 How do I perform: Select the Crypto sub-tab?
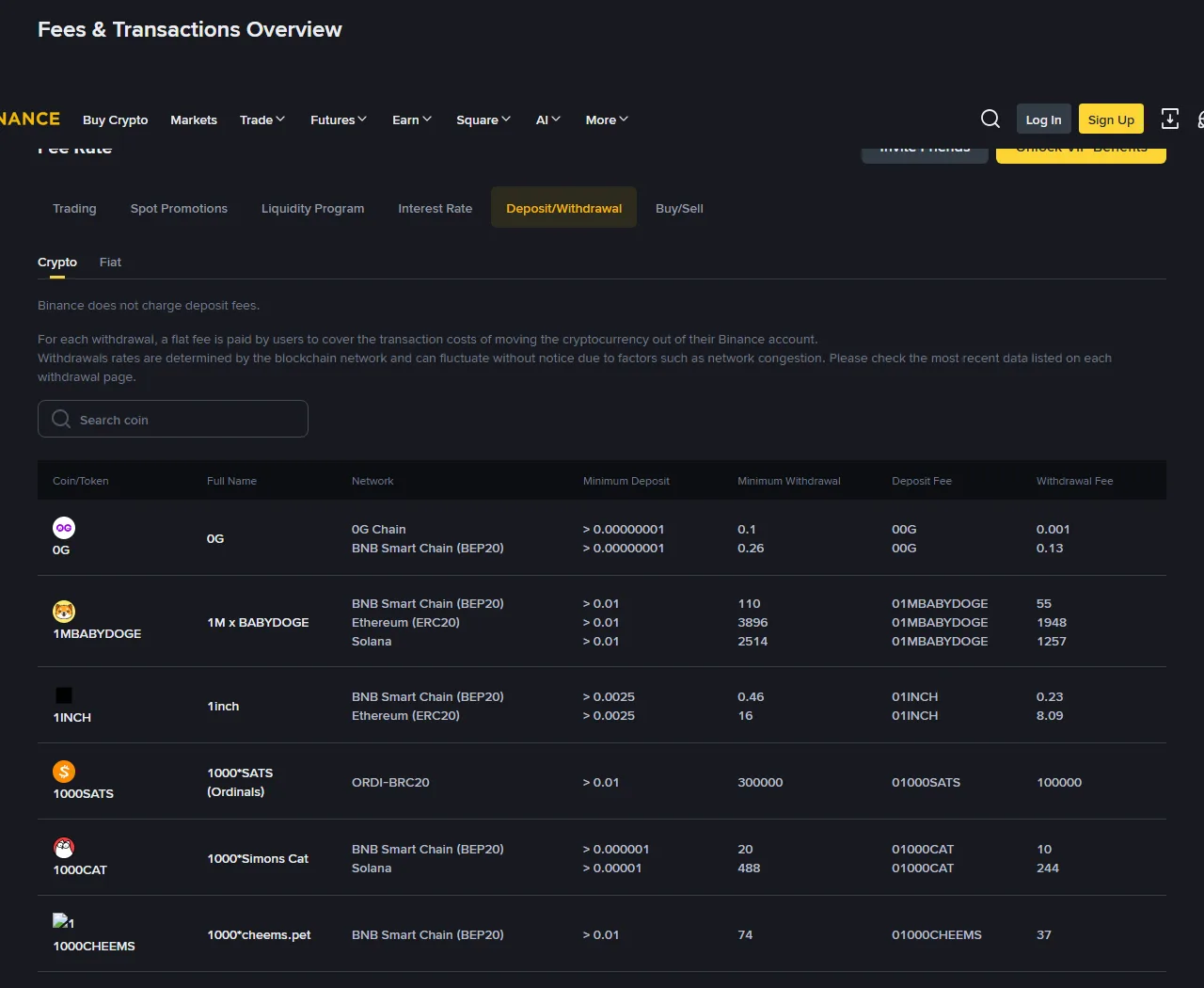57,262
